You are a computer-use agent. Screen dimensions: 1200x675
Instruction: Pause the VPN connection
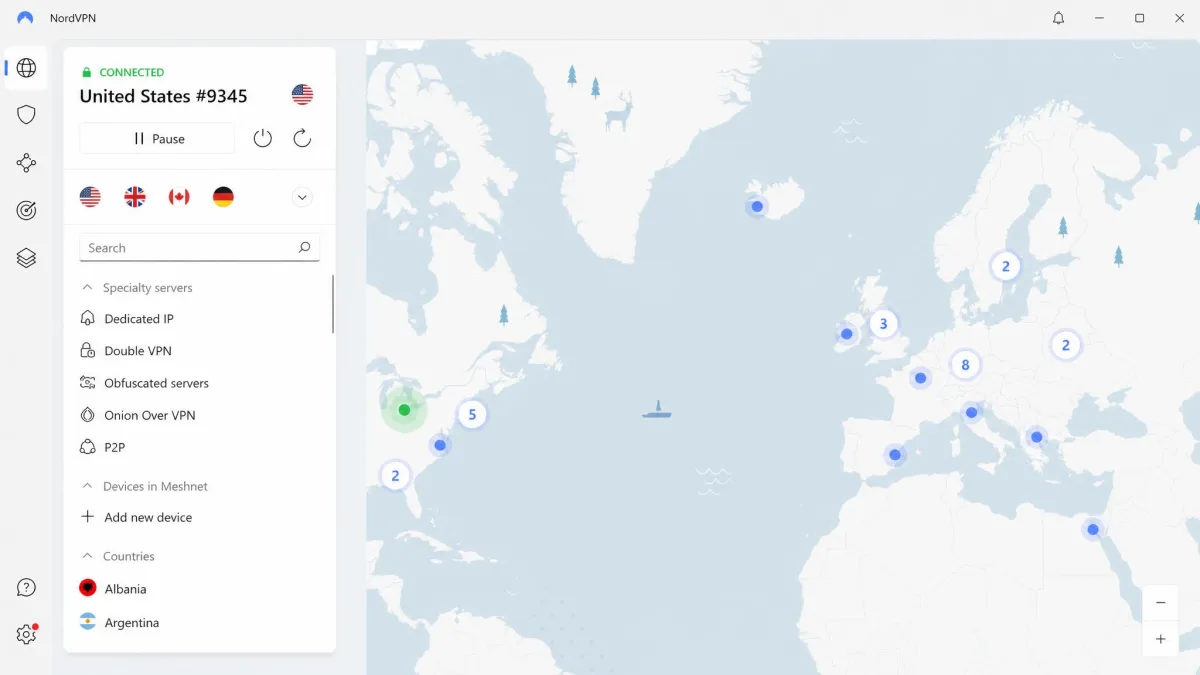tap(157, 139)
